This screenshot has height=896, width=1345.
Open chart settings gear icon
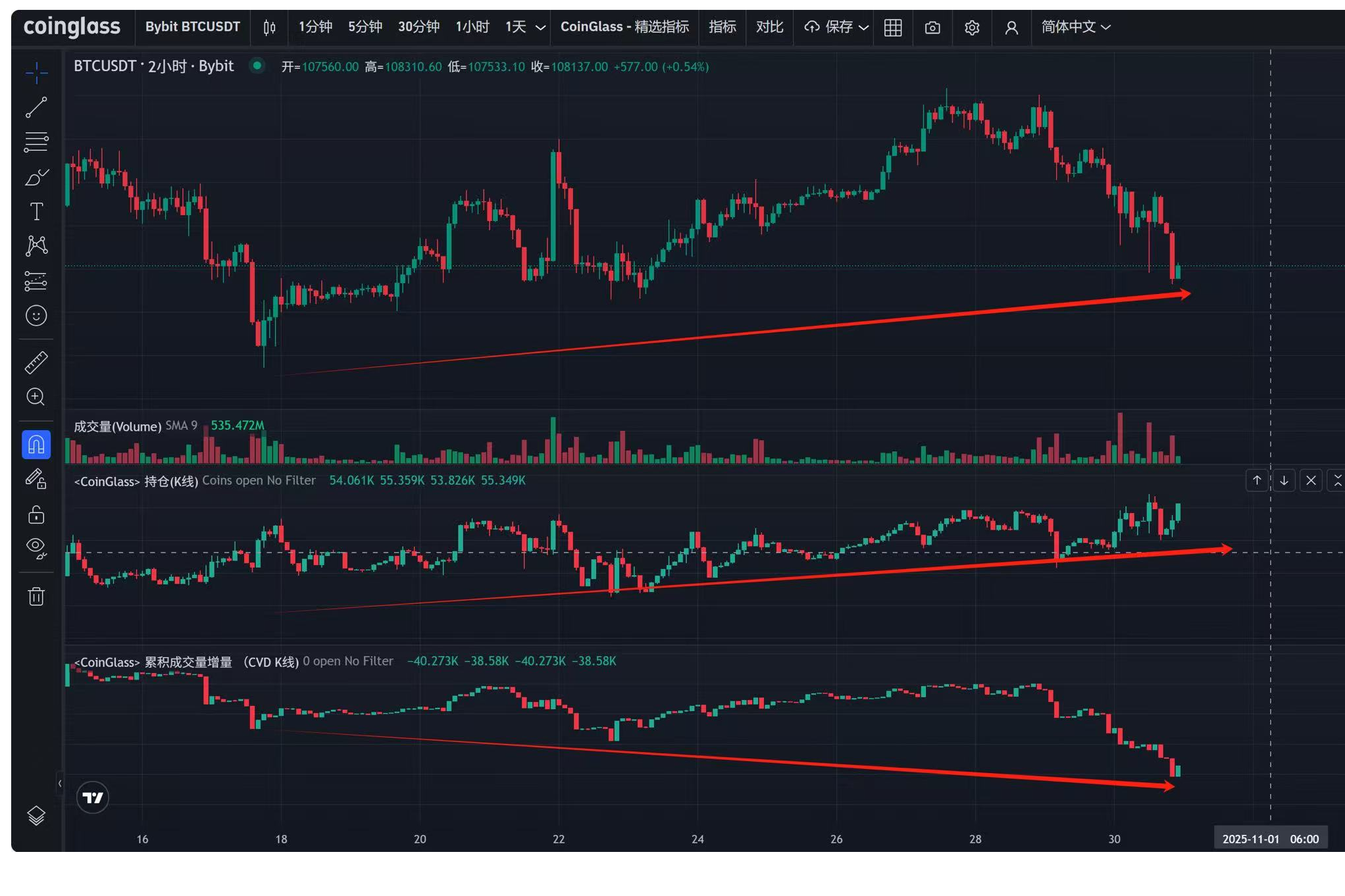[x=971, y=28]
